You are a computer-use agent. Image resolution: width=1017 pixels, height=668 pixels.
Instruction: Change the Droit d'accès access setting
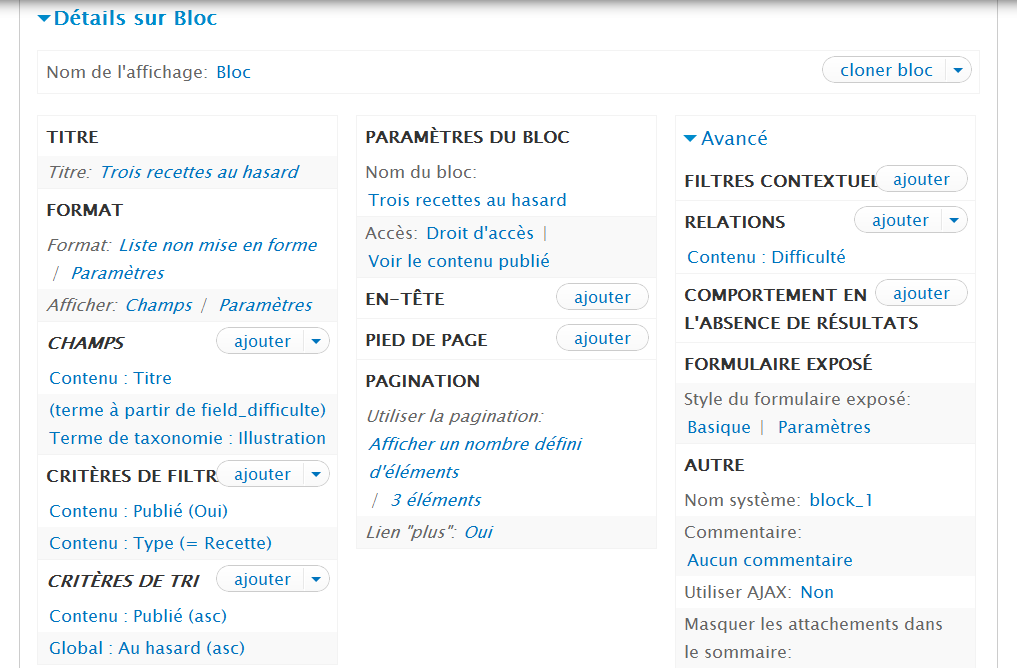(480, 233)
